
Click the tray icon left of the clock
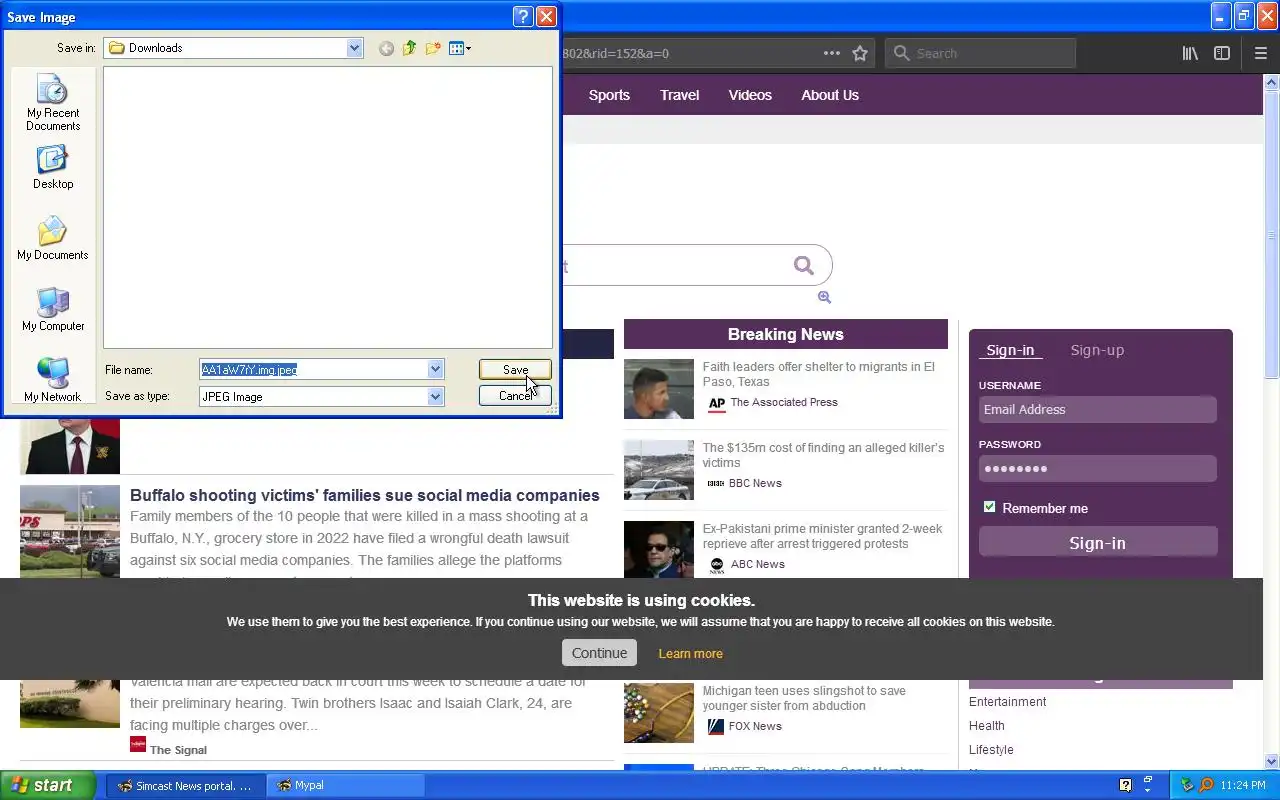pyautogui.click(x=1207, y=785)
